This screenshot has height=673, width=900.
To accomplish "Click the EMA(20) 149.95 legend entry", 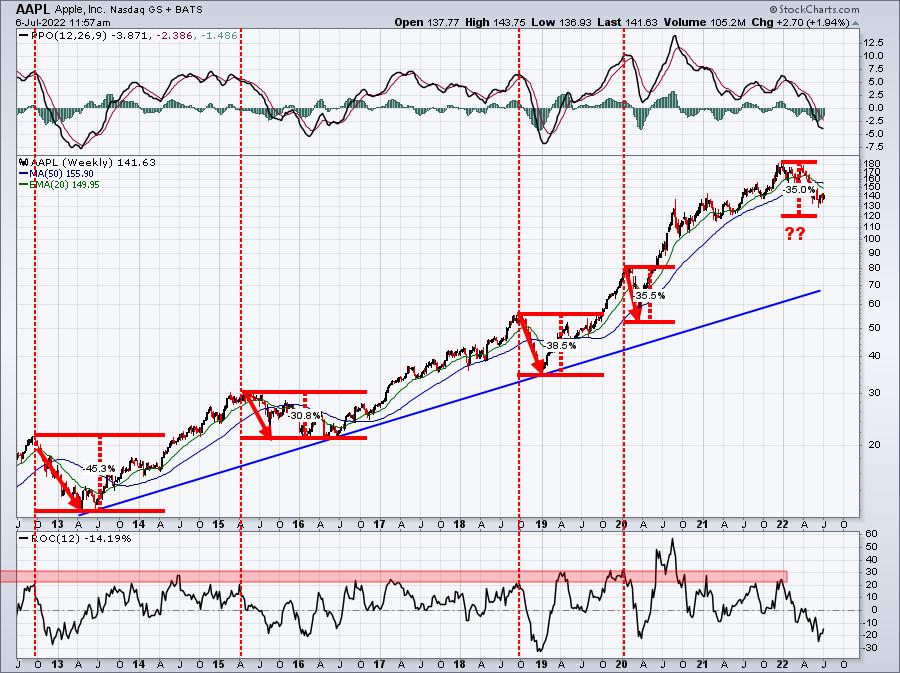I will click(x=59, y=185).
